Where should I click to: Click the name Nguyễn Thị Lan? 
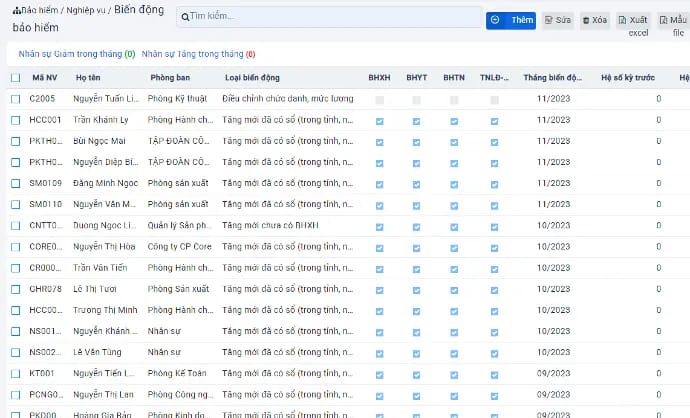[103, 394]
